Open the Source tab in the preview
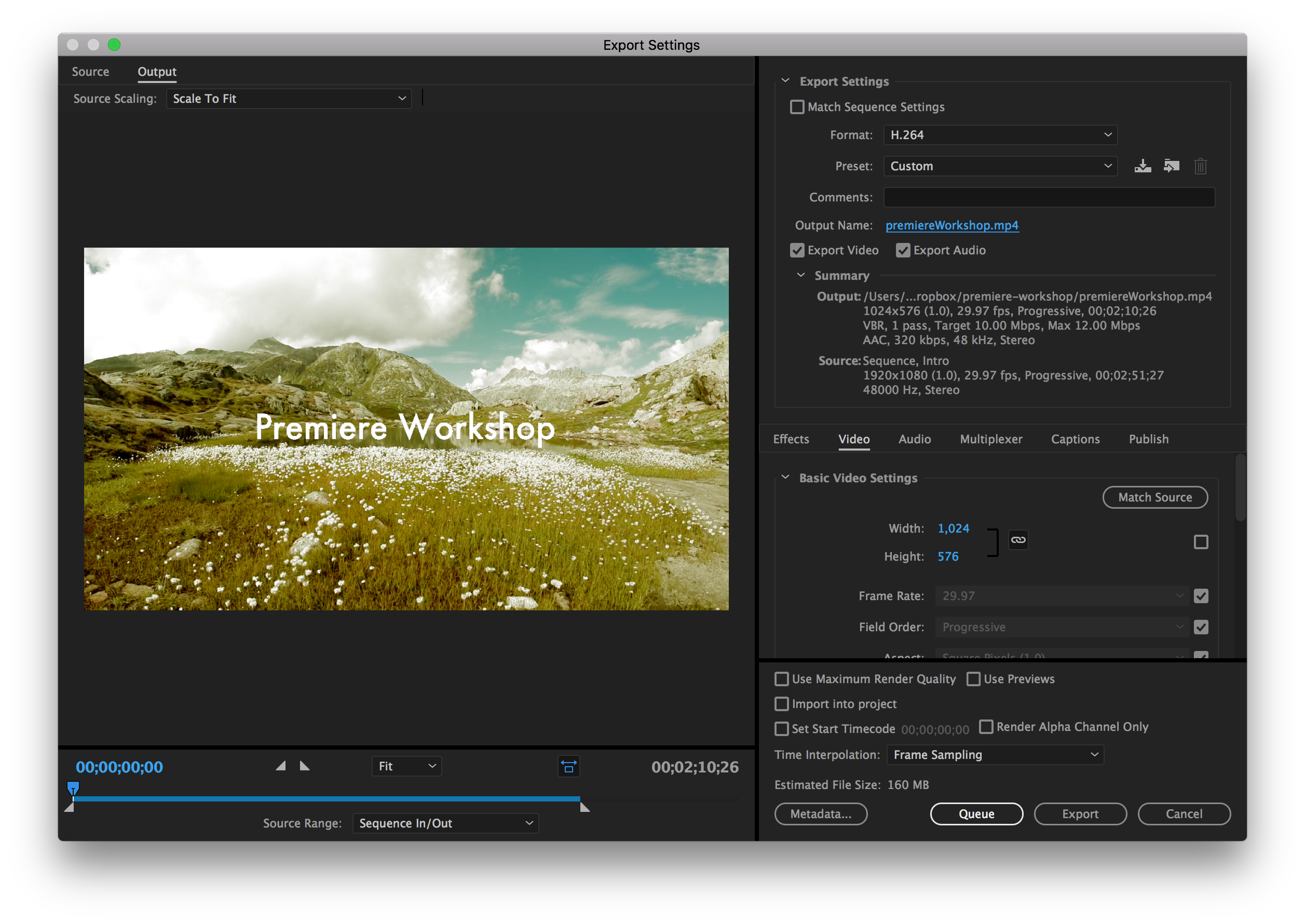The width and height of the screenshot is (1305, 924). [x=90, y=72]
